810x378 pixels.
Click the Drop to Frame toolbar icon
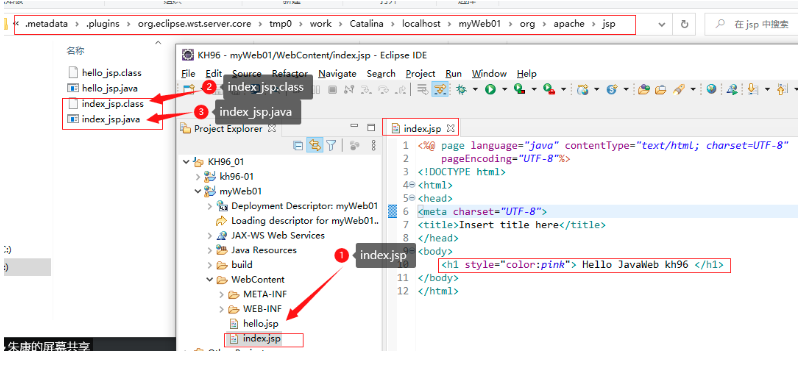(423, 89)
